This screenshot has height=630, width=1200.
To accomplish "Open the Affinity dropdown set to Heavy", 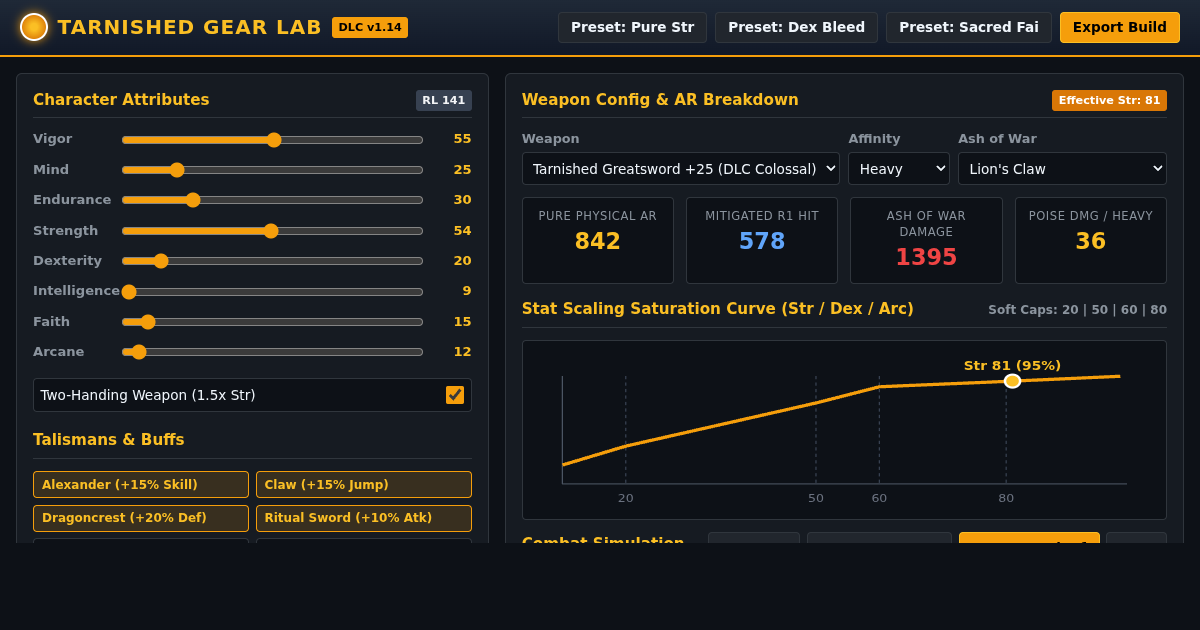I will pyautogui.click(x=899, y=169).
